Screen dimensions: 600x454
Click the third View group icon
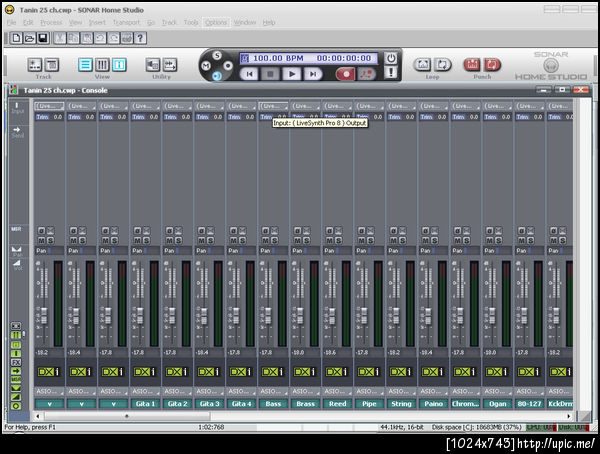(x=119, y=65)
